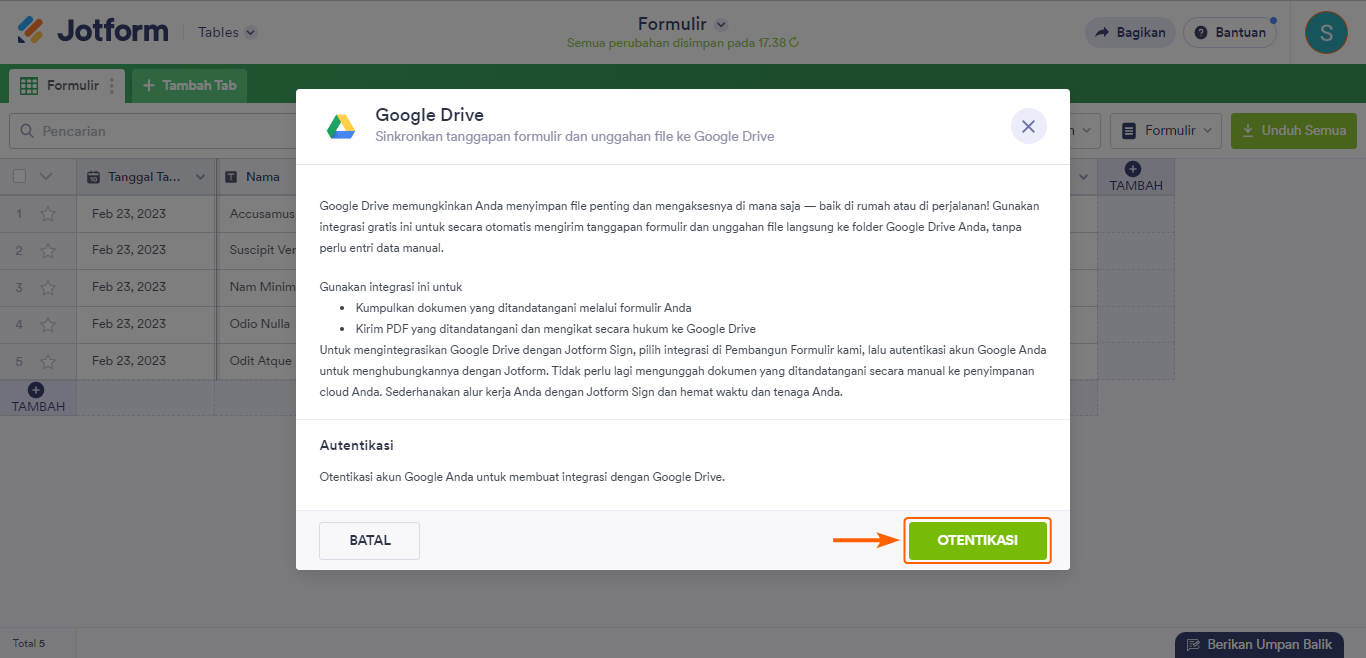Star row 1 as favorite
This screenshot has height=658, width=1366.
pos(47,214)
